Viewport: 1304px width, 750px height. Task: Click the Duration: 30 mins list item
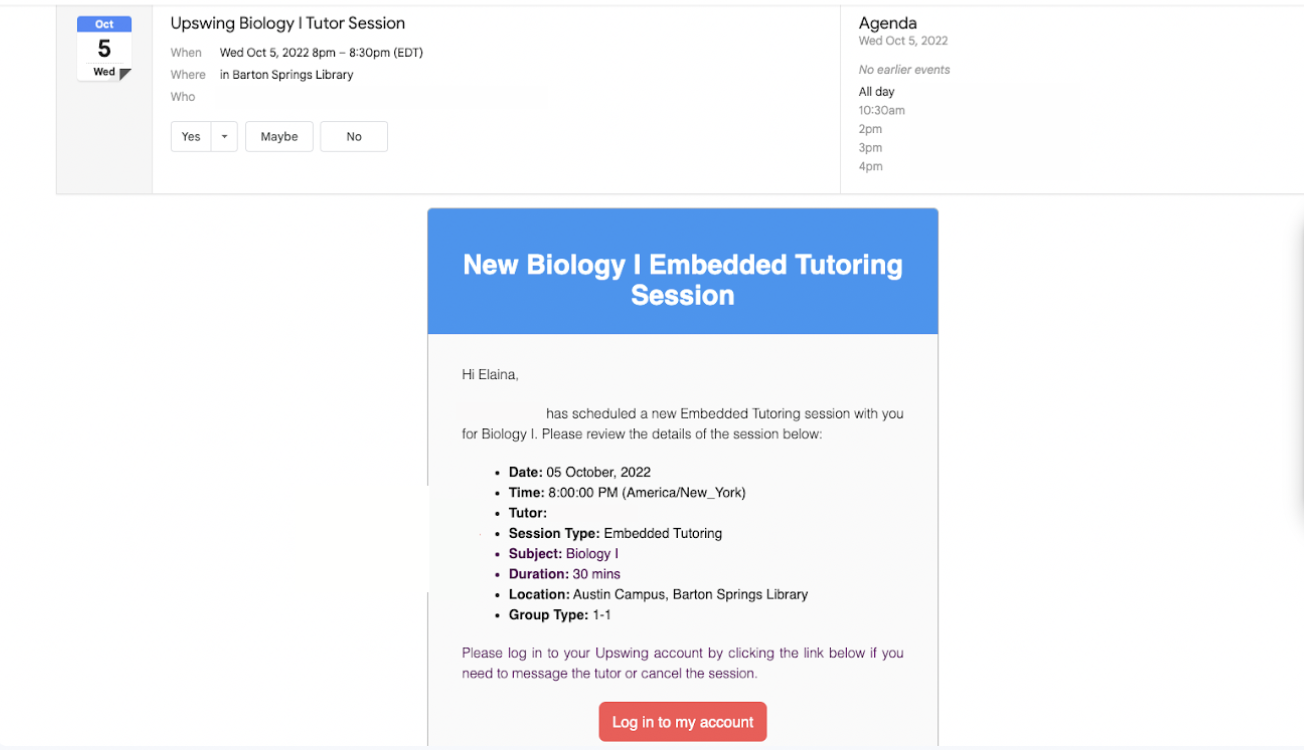coord(565,574)
